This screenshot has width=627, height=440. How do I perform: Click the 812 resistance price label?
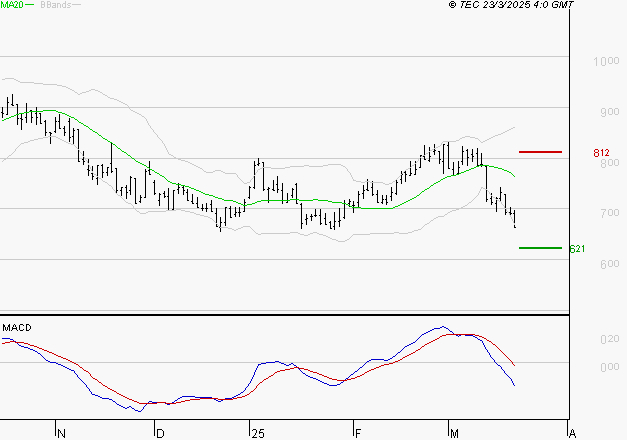[x=601, y=153]
